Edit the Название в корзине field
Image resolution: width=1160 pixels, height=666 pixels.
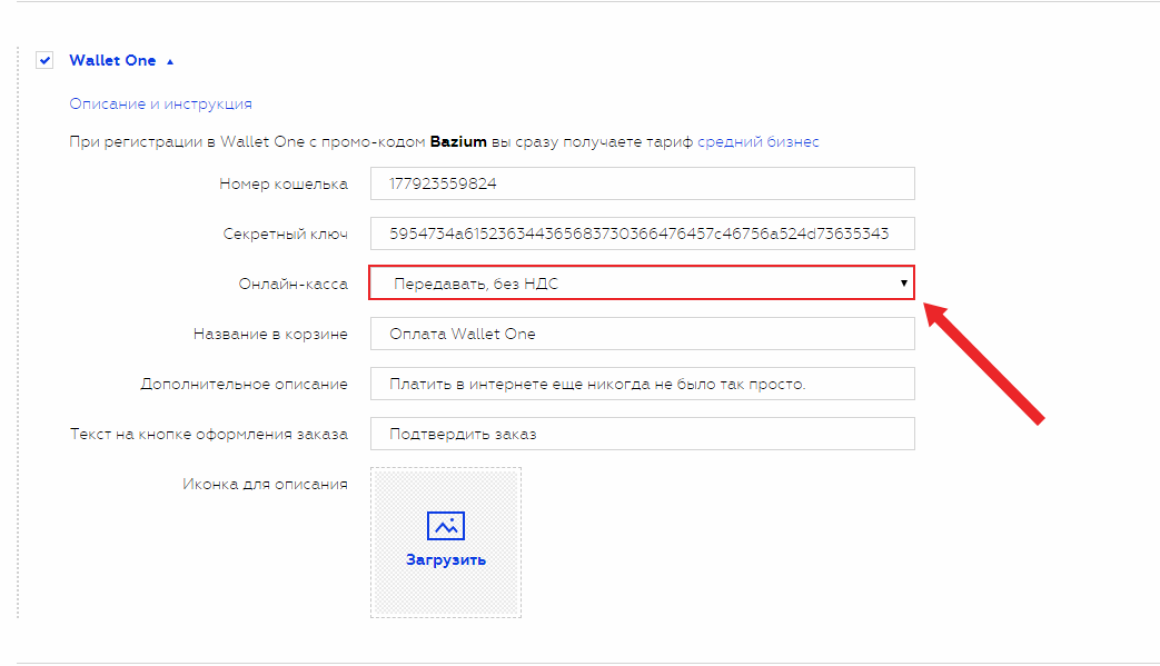point(642,334)
